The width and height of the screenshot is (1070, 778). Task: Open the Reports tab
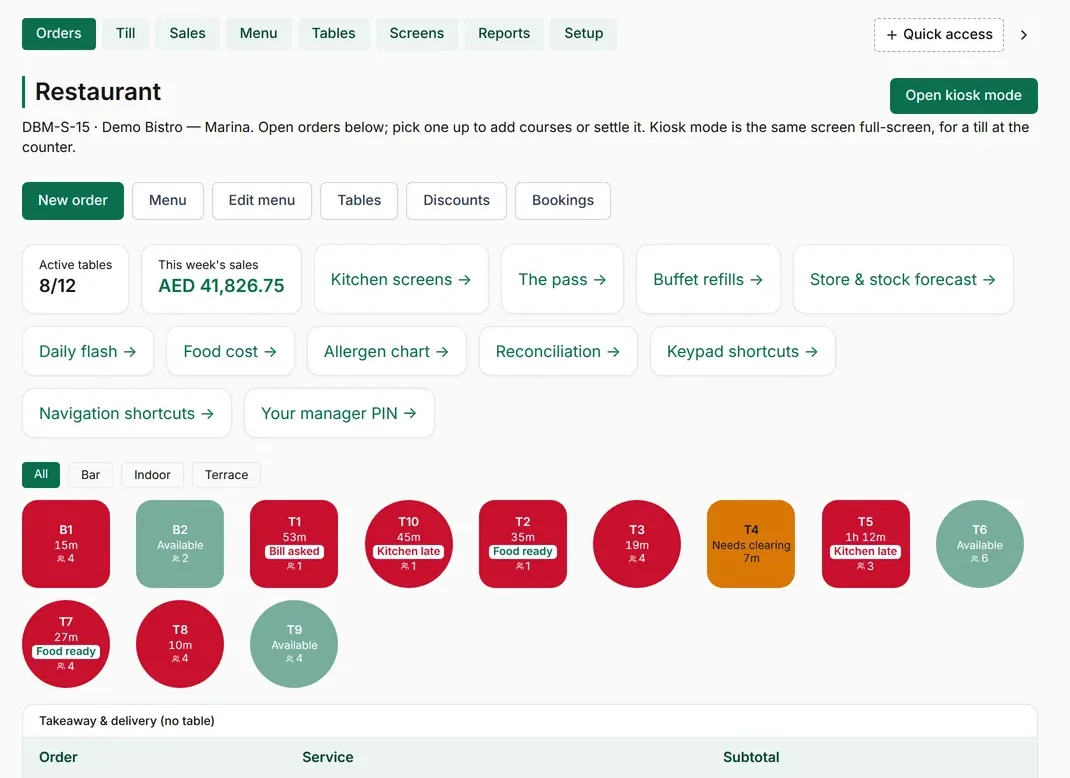(x=504, y=33)
